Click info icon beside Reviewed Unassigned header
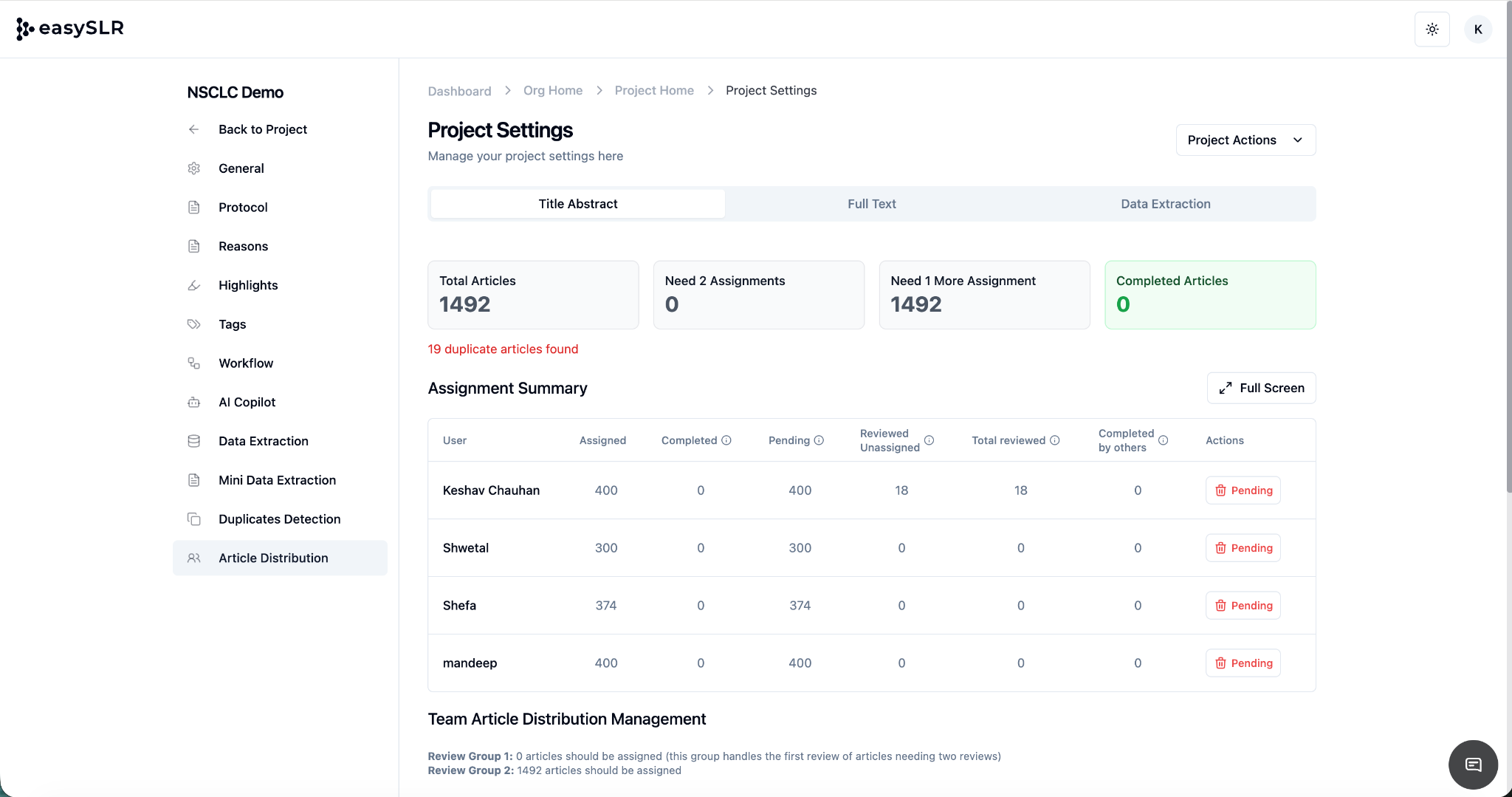The width and height of the screenshot is (1512, 797). point(929,440)
